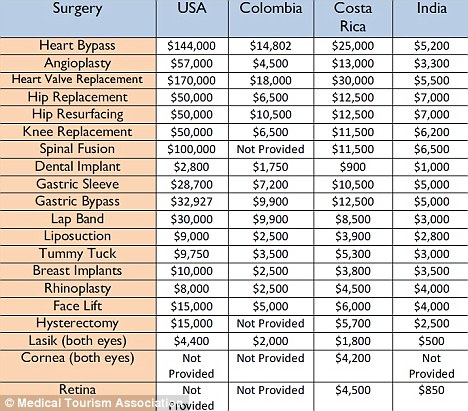The width and height of the screenshot is (468, 411).
Task: Click the Knee Replacement row label
Action: coord(77,131)
